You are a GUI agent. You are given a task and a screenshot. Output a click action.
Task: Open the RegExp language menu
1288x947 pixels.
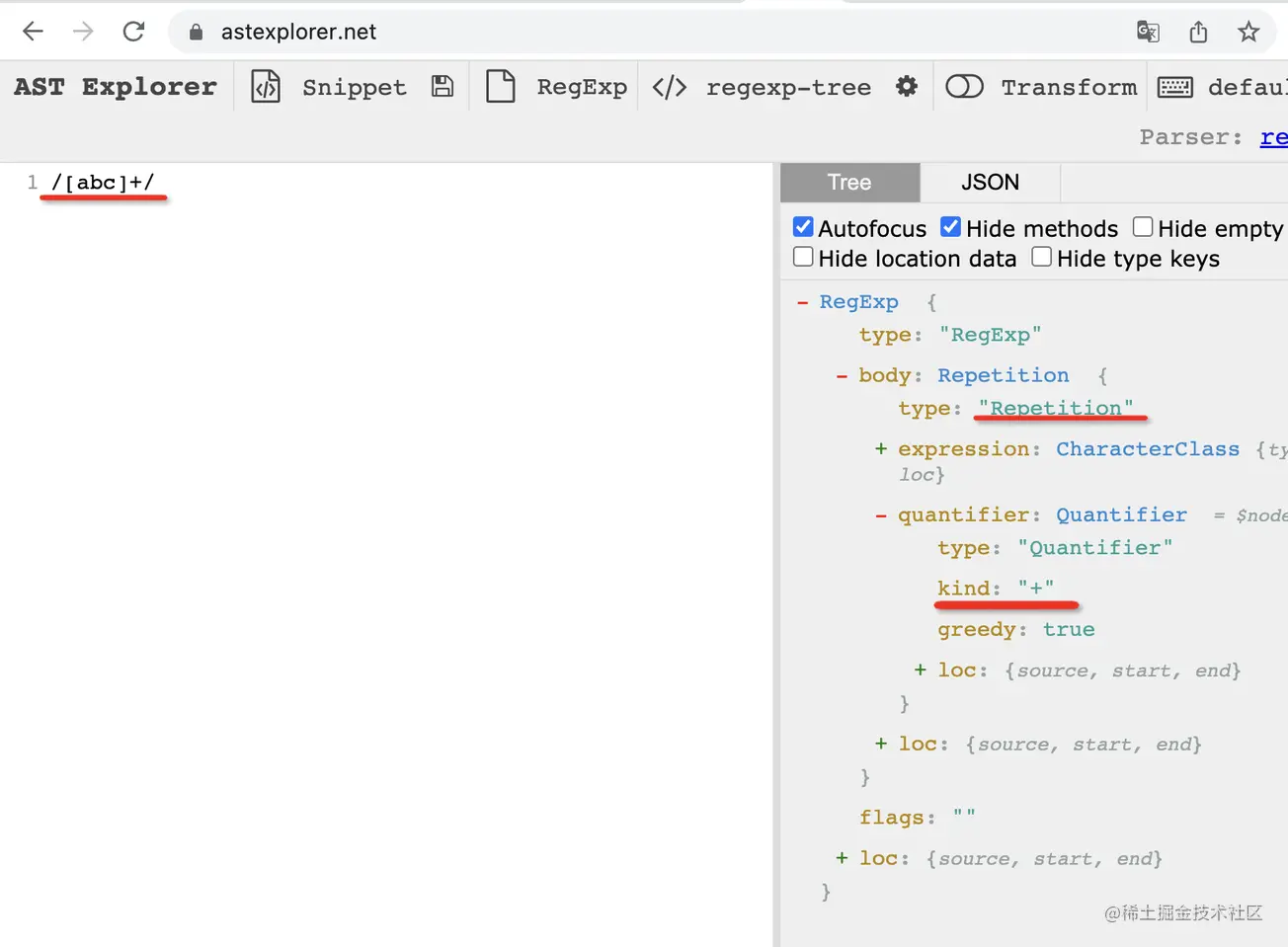[x=582, y=87]
